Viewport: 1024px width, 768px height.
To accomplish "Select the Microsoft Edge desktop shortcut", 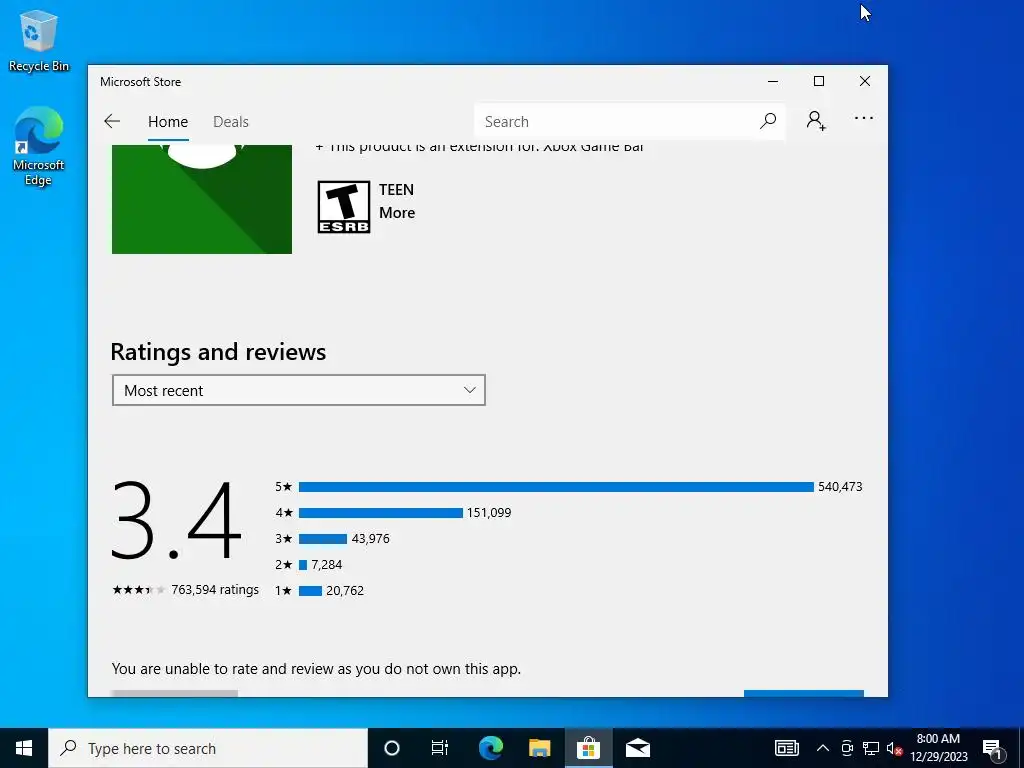I will (x=39, y=146).
